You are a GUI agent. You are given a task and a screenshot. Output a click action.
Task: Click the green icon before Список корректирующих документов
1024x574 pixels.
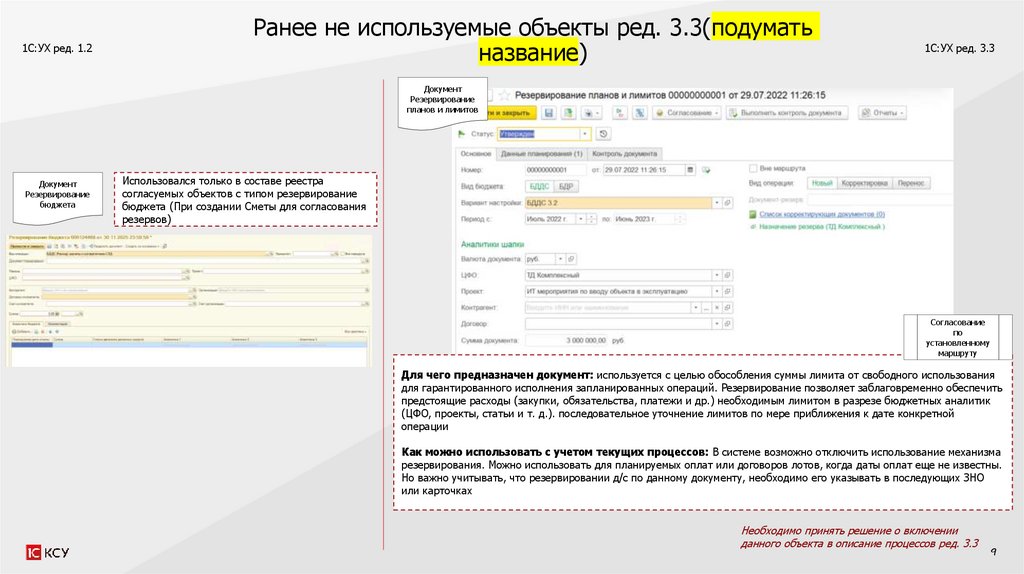pos(753,214)
